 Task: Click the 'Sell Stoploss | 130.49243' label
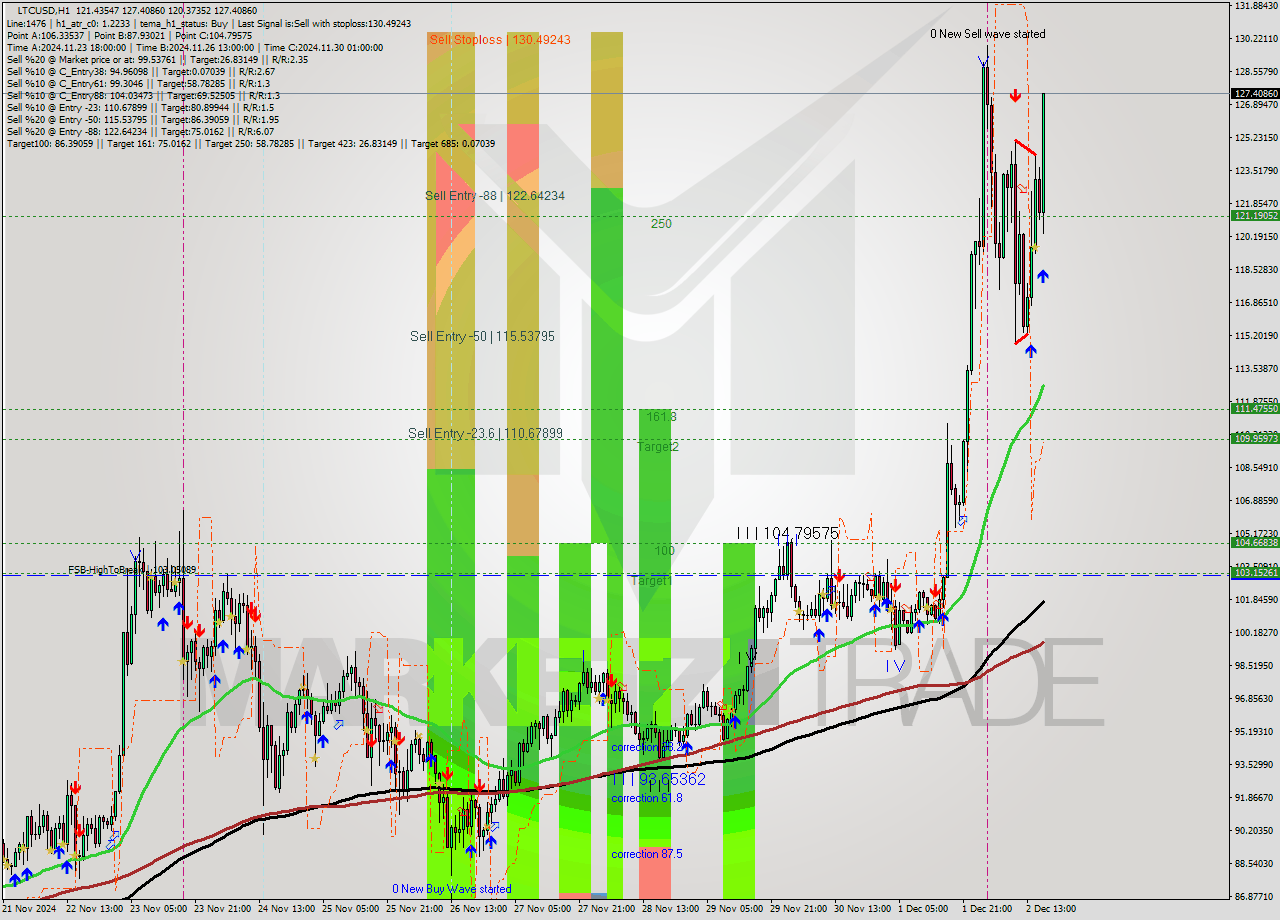500,40
